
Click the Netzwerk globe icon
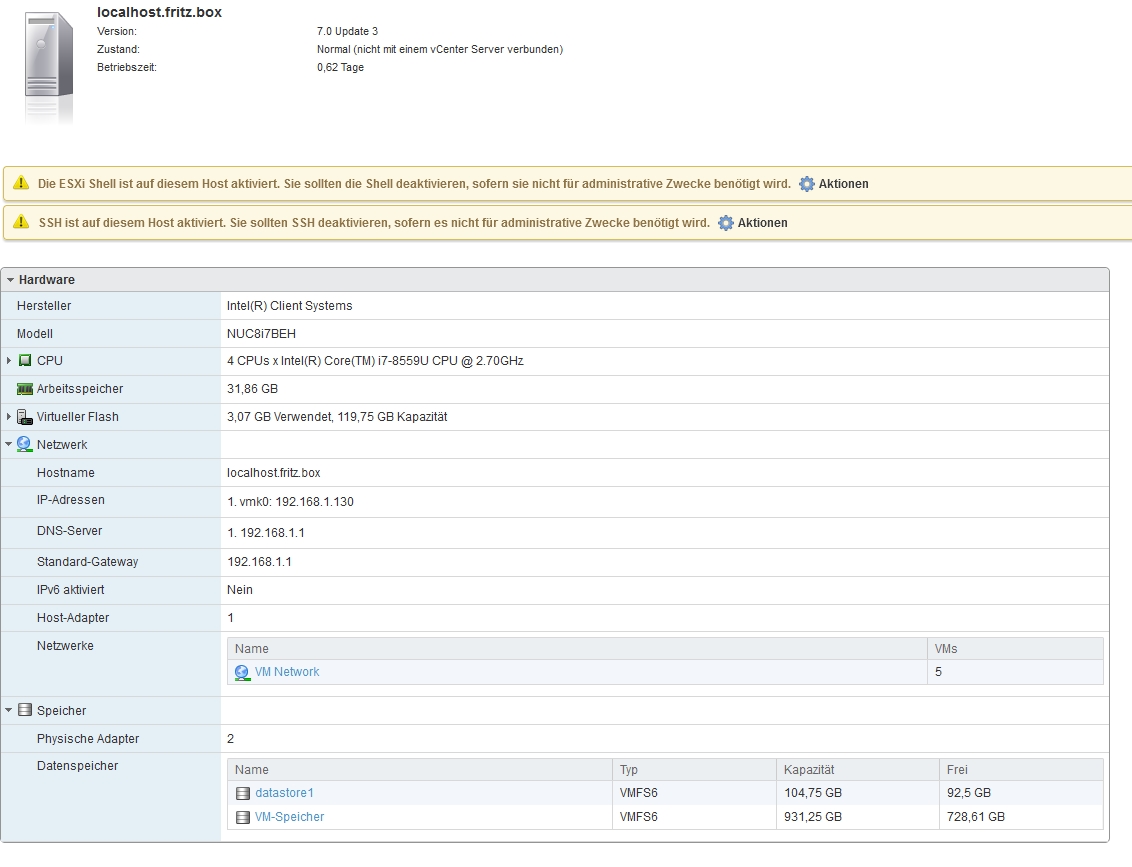(x=25, y=445)
